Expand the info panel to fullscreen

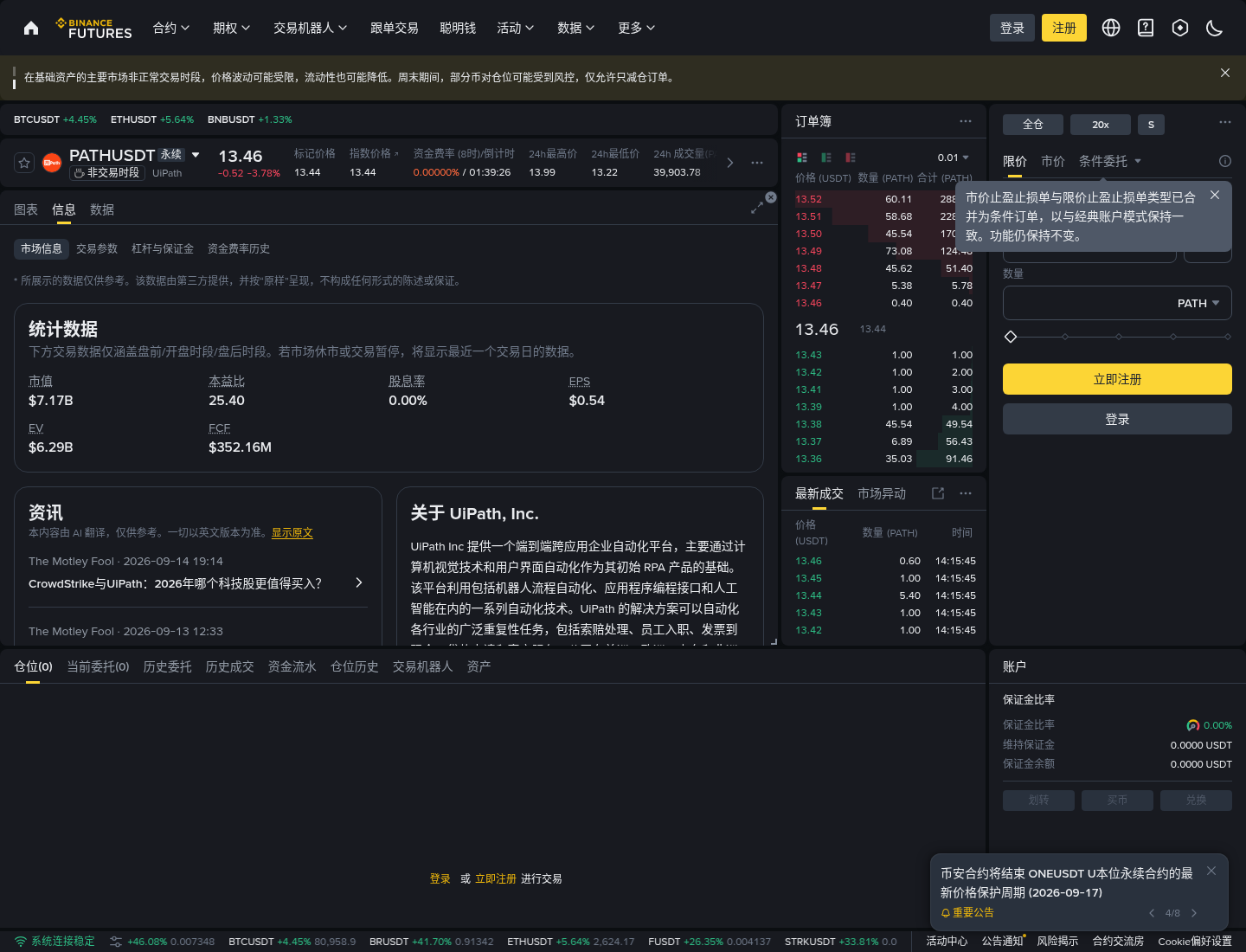pos(756,208)
